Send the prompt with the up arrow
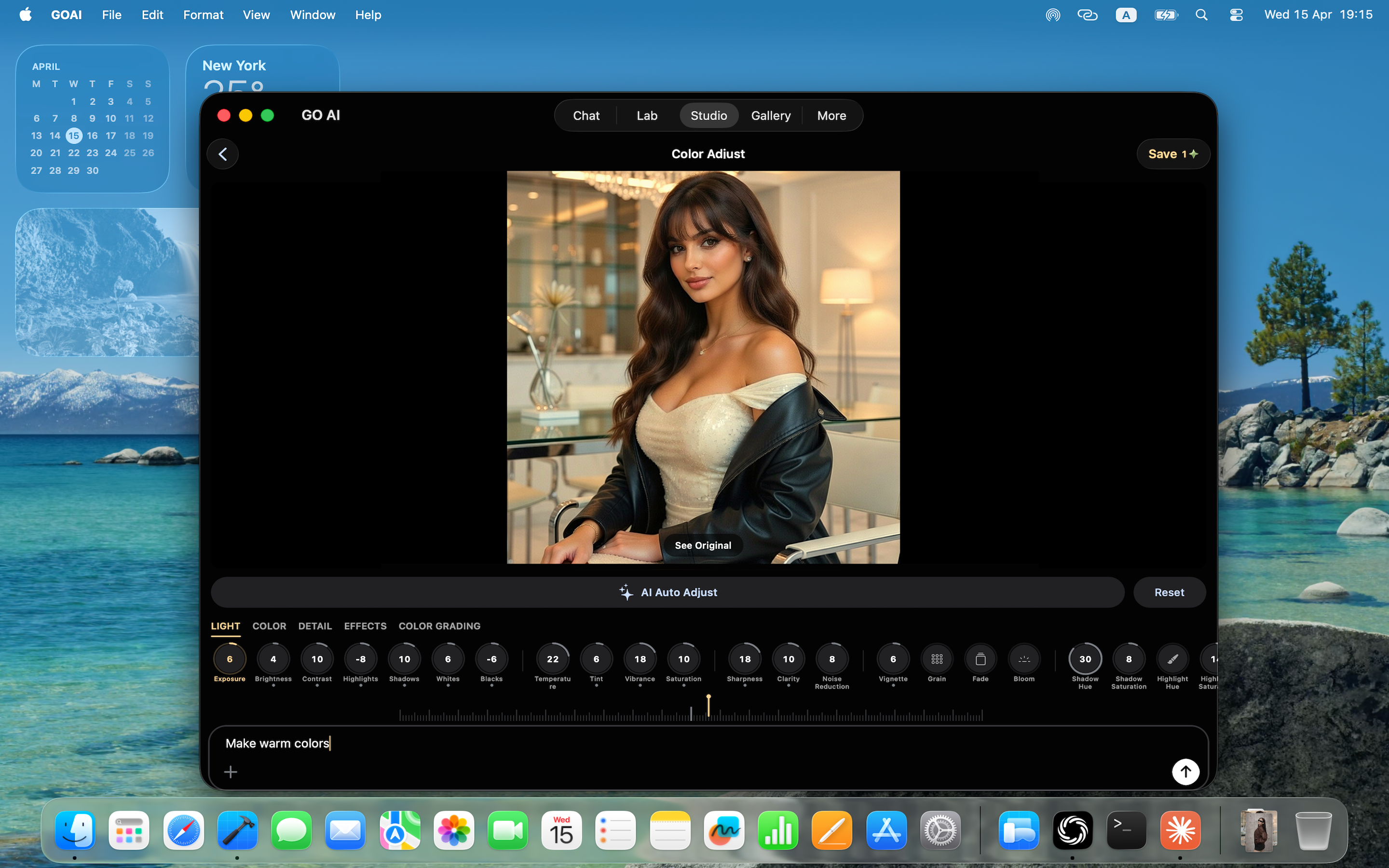Screen dimensions: 1389x868 [x=1186, y=772]
